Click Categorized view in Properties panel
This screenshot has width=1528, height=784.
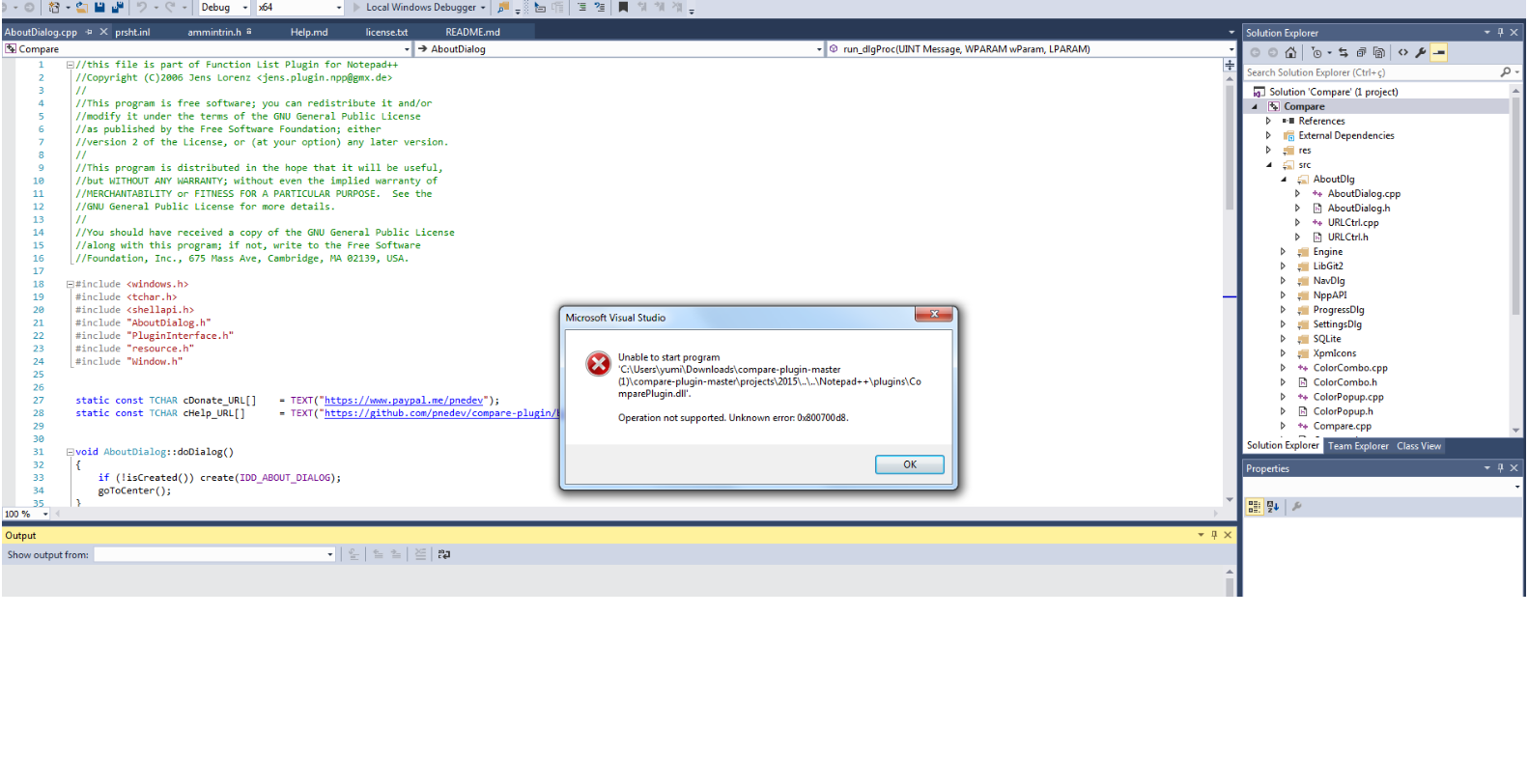click(x=1254, y=506)
